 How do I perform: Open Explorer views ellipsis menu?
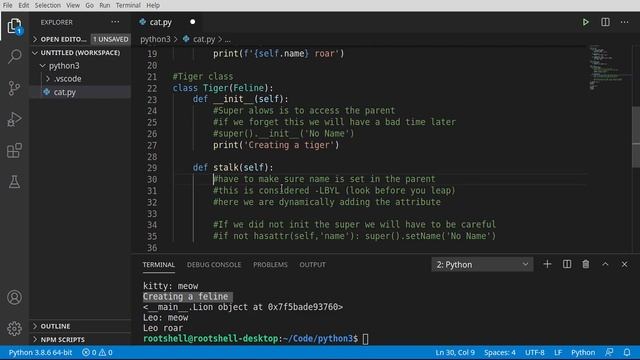click(x=115, y=22)
